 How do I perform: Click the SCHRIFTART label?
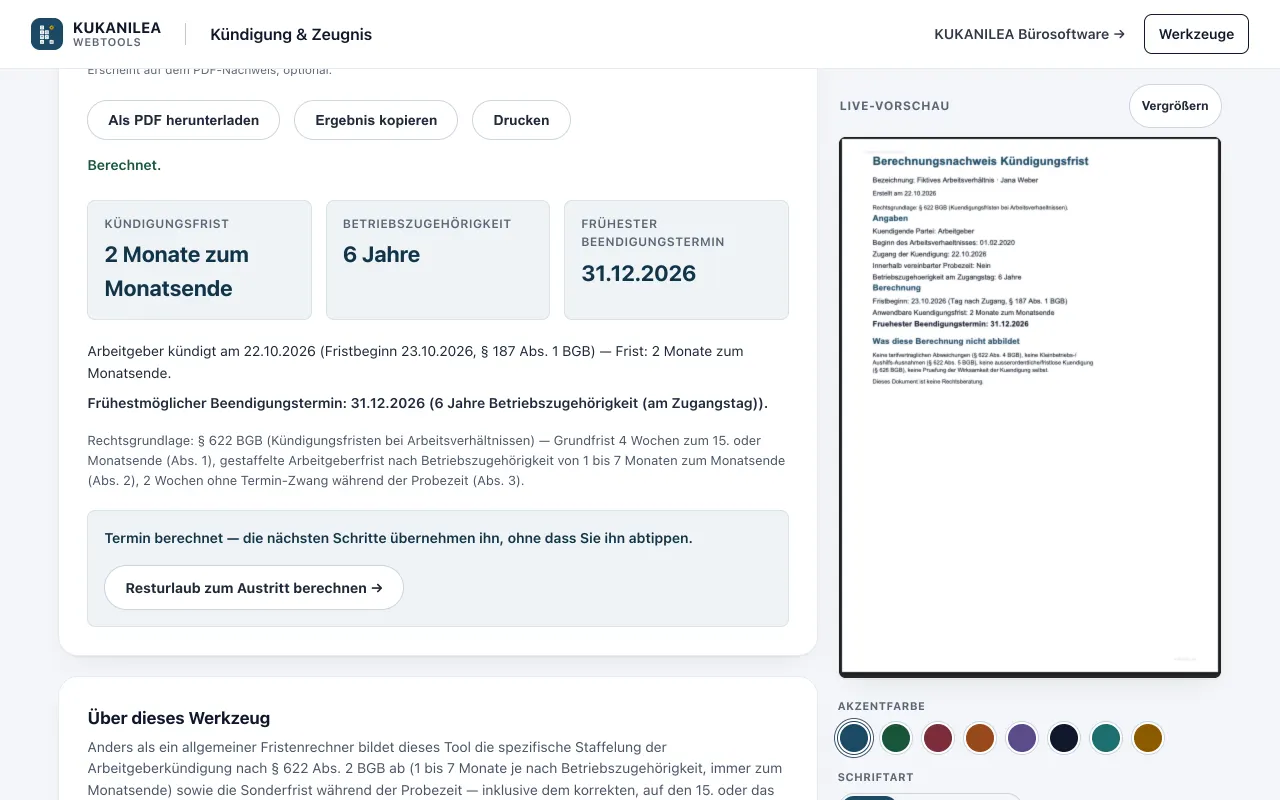tap(876, 777)
